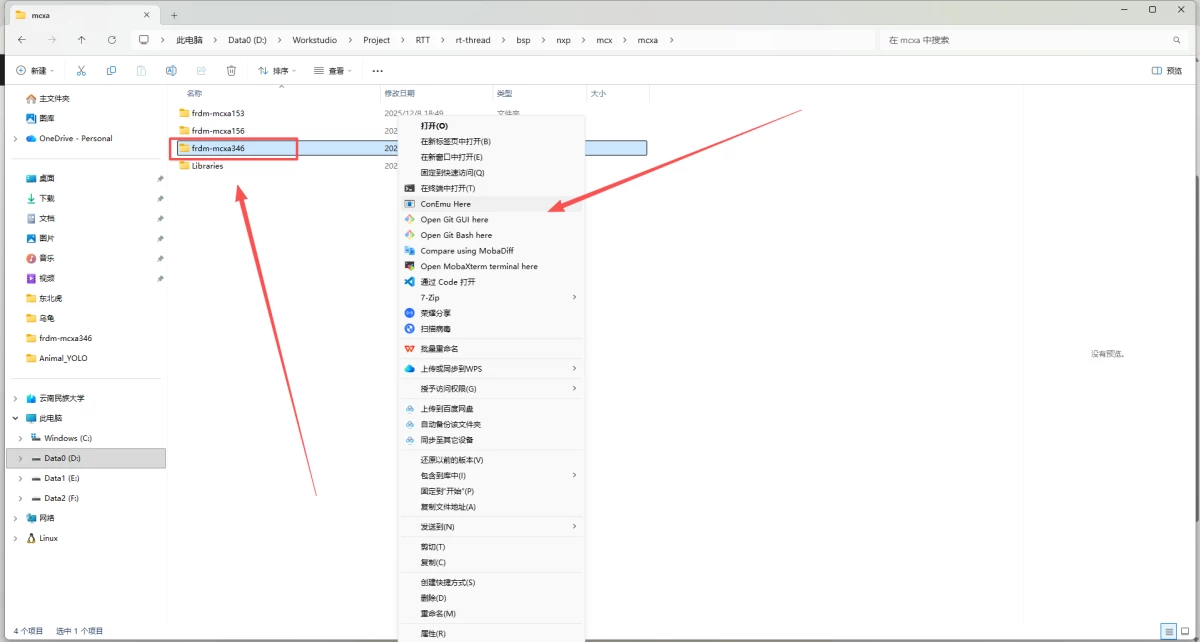
Task: Click the Git icon beside Open Git Bash here
Action: [409, 235]
